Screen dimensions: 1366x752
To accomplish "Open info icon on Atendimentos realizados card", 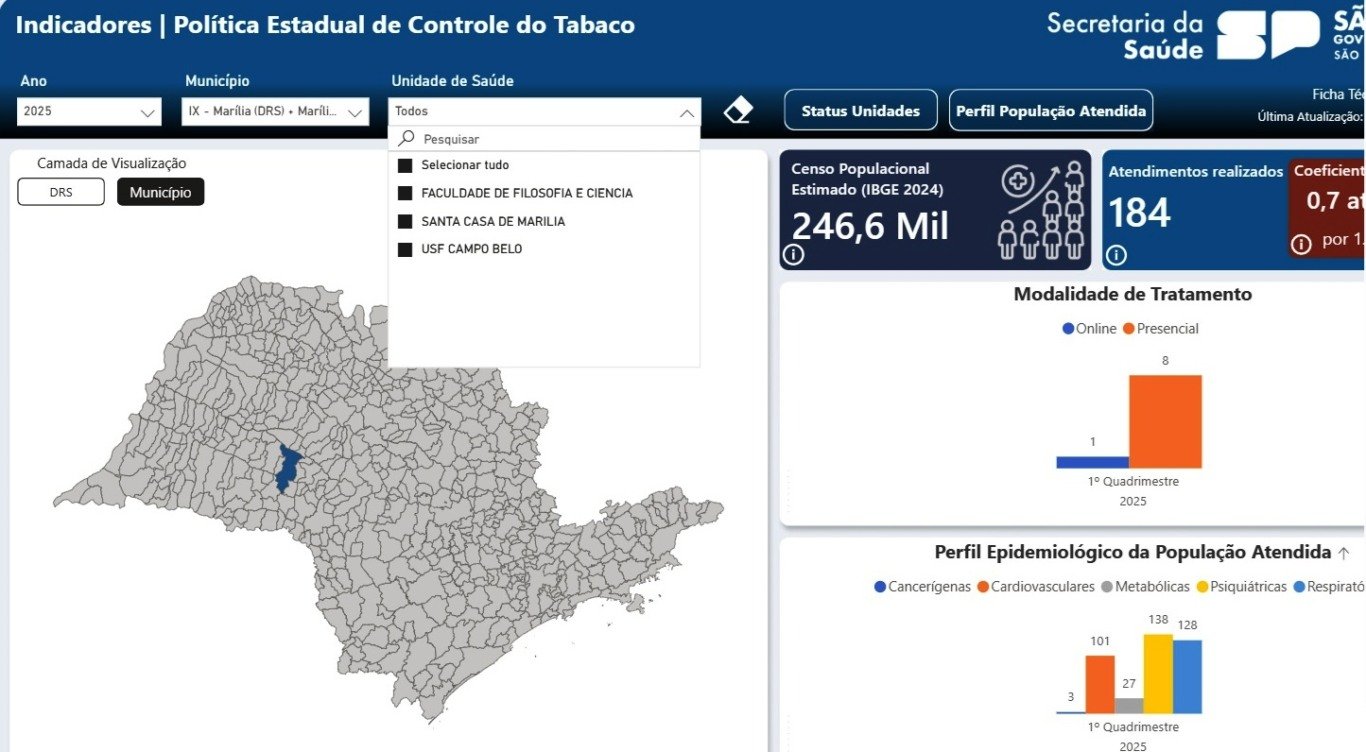I will pos(1117,255).
